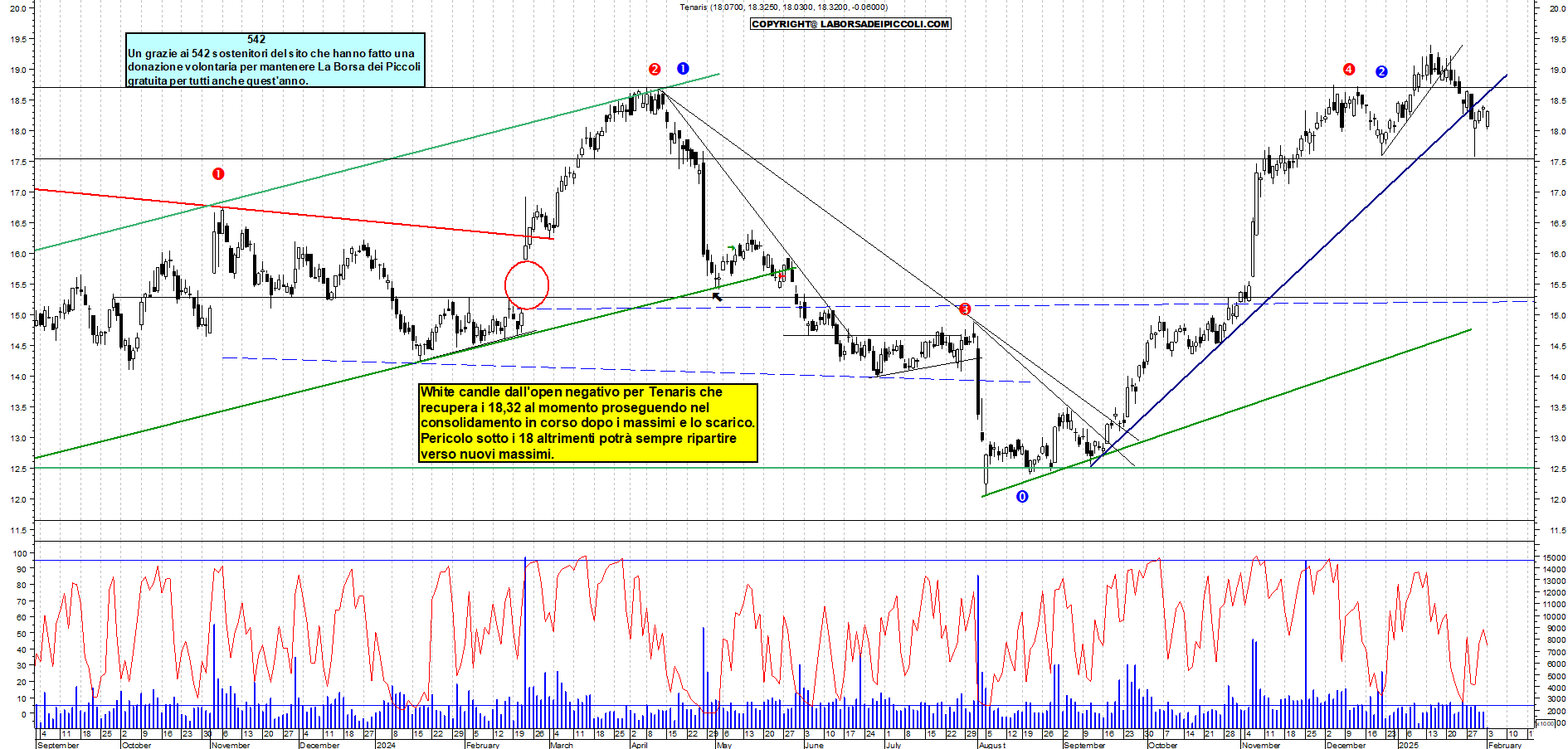Click the '11.5' price label on the left axis
1568x749 pixels.
pos(18,530)
